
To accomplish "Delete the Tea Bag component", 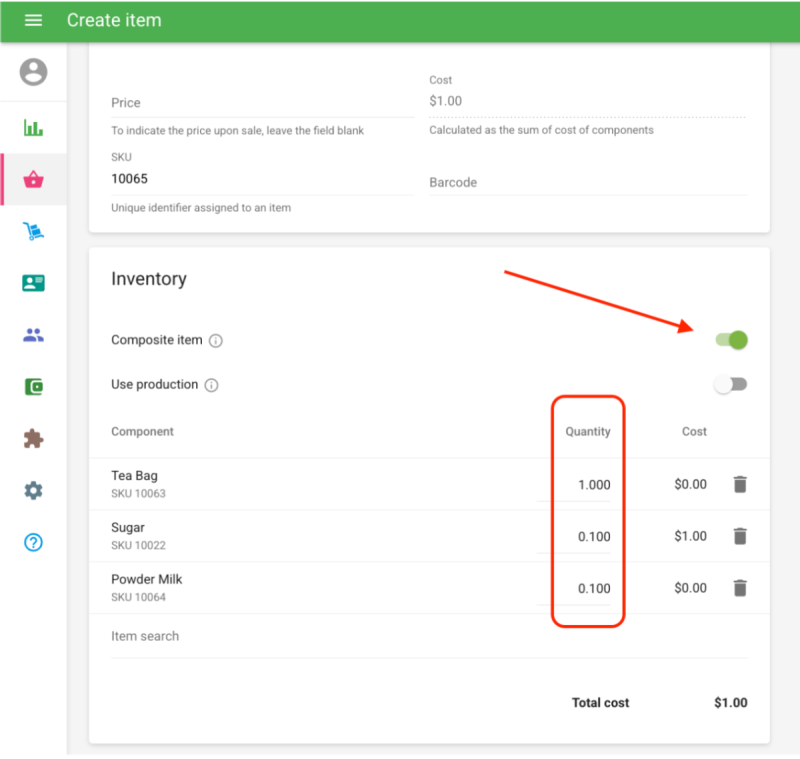I will [740, 485].
